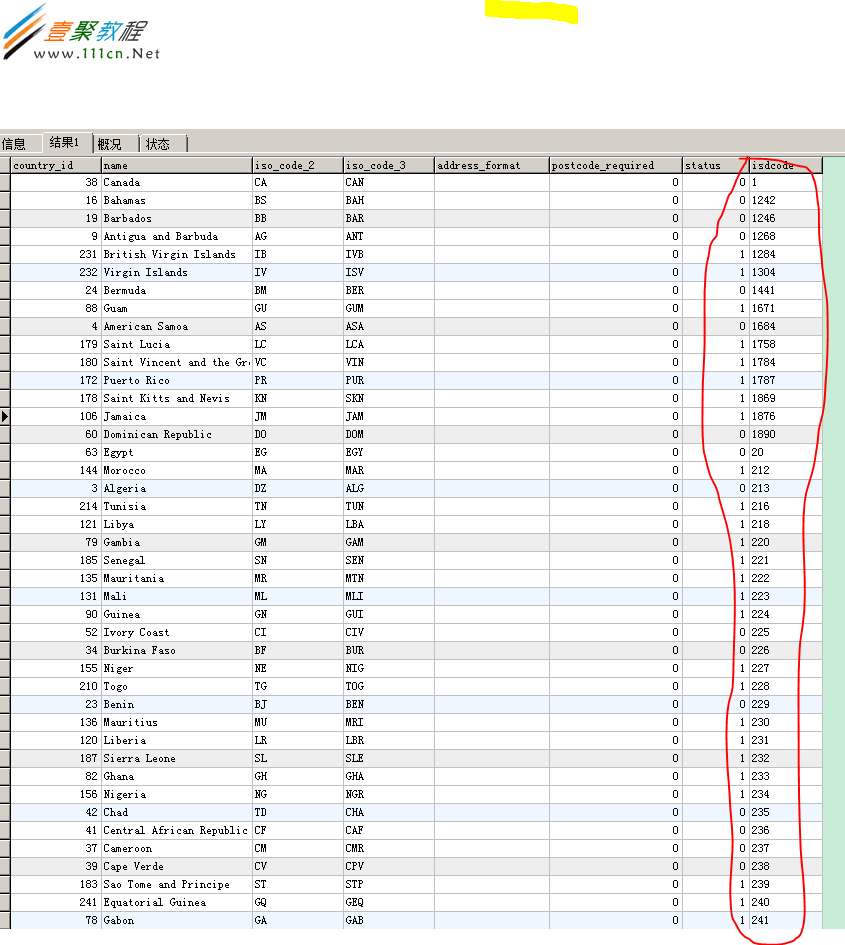Open the 状态 tab
This screenshot has width=845, height=945.
158,144
